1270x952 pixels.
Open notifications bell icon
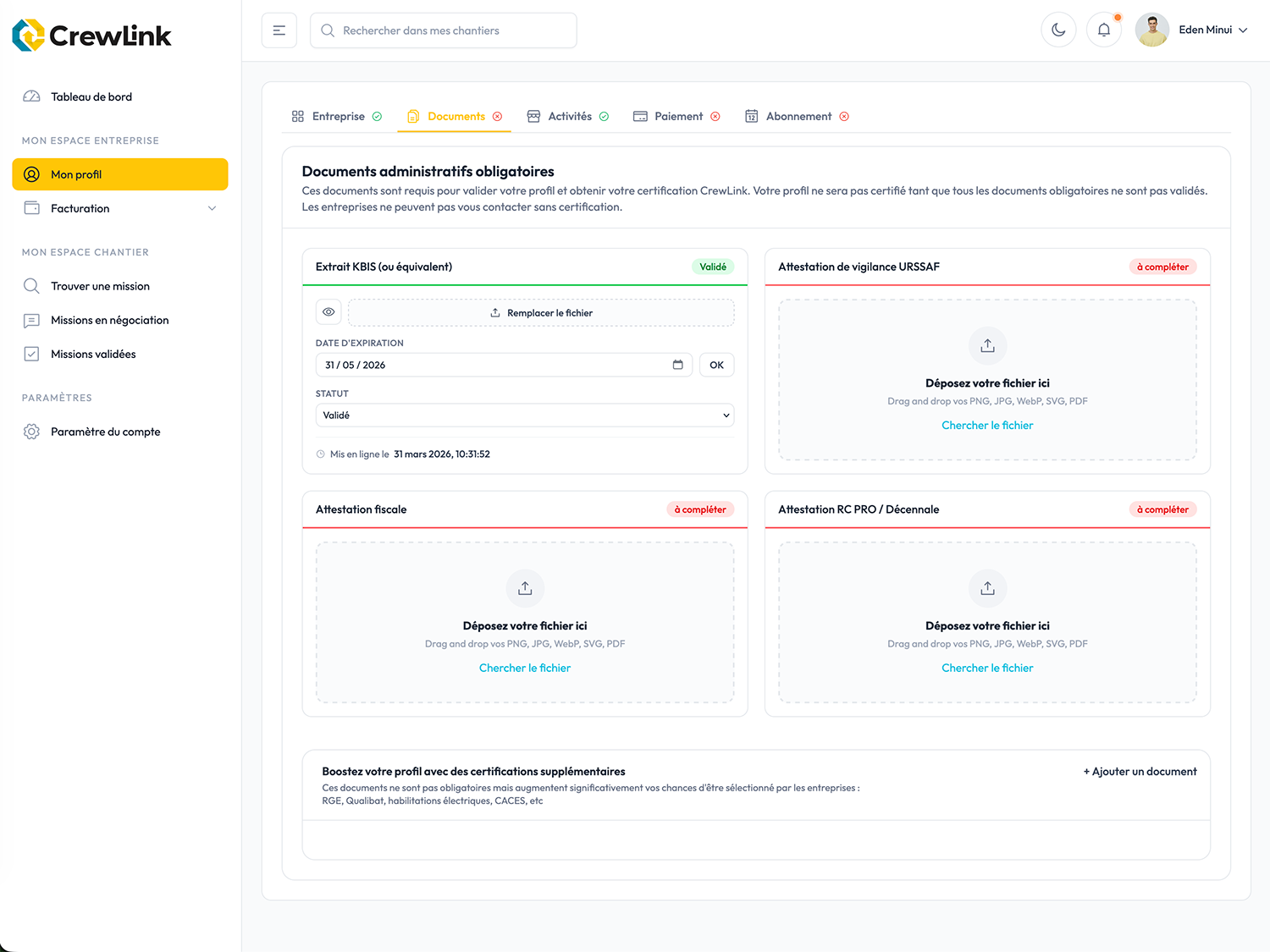click(x=1104, y=30)
